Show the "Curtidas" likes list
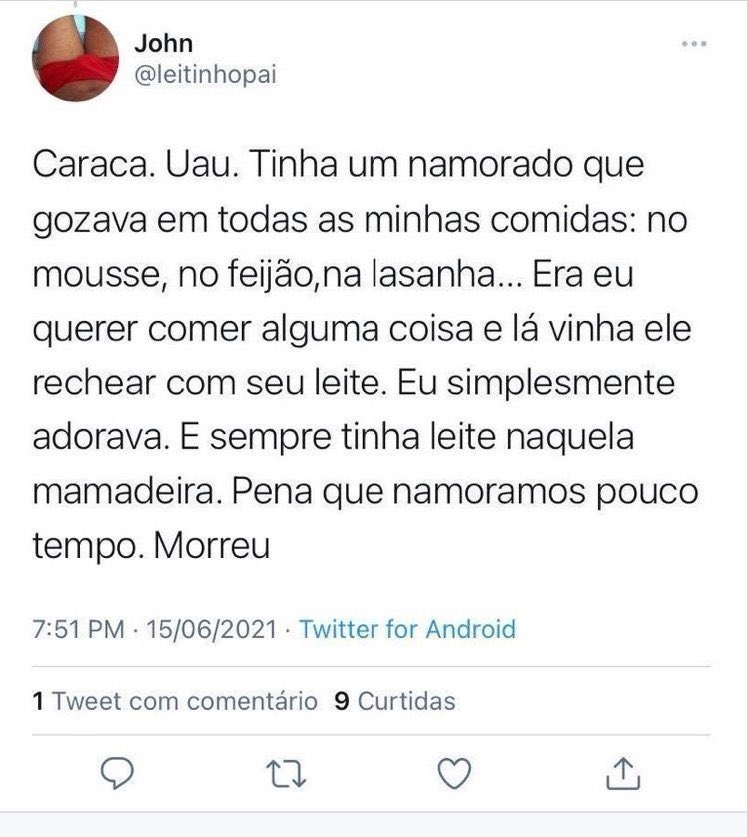The height and width of the screenshot is (837, 747). 406,701
